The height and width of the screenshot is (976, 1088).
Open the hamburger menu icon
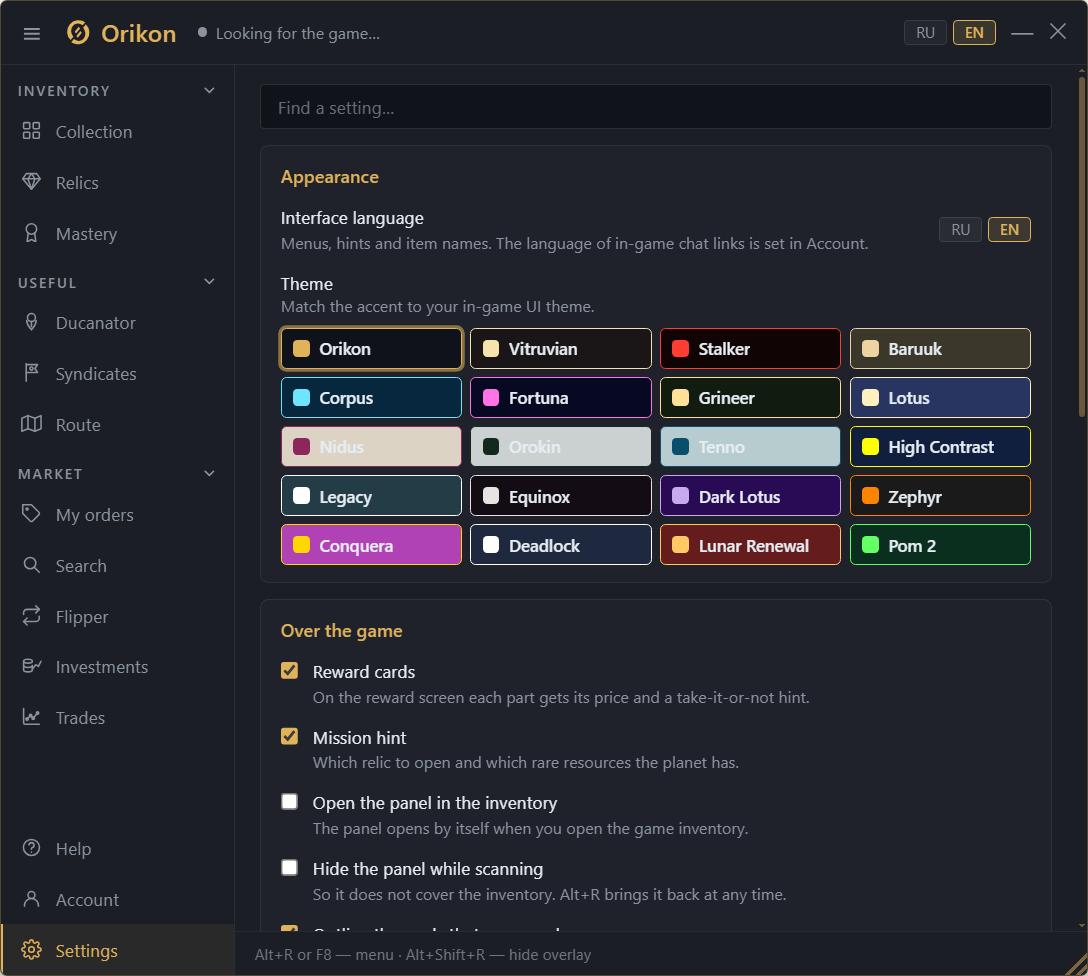[32, 33]
